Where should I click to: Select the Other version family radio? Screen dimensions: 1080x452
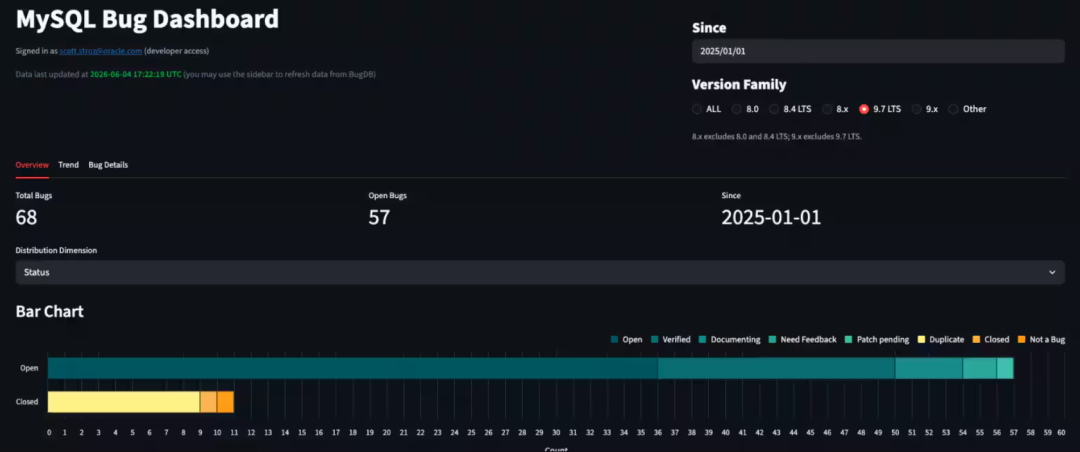[x=953, y=109]
